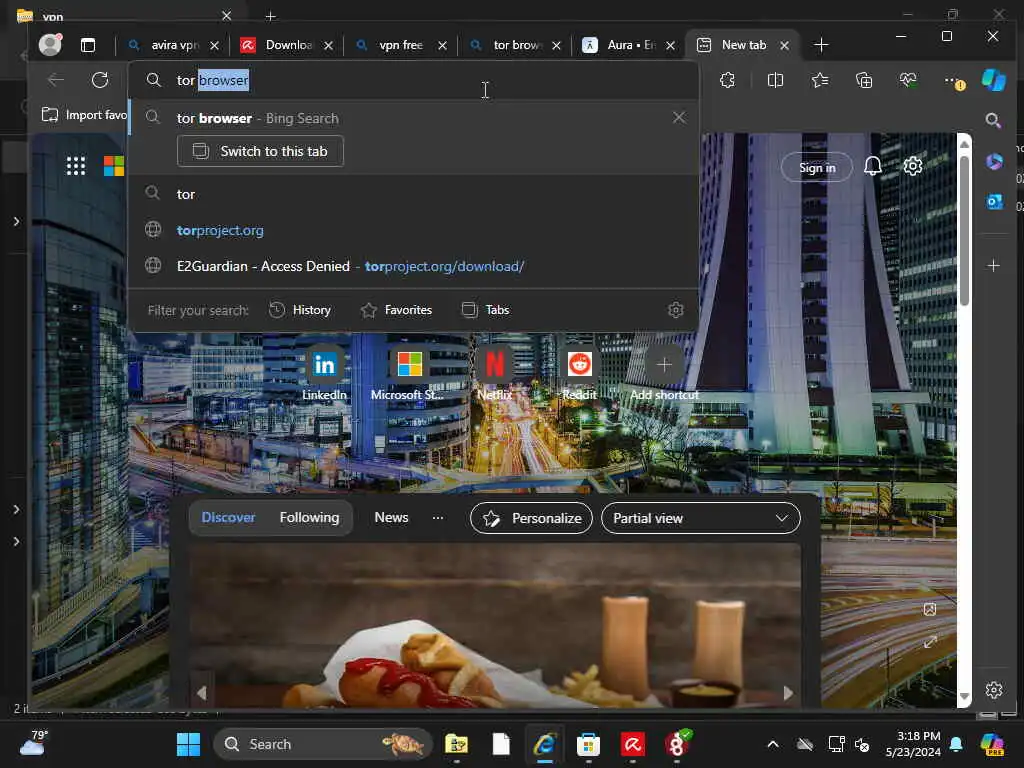Go to previous story with left arrow
Screen dimensions: 1024x768
click(202, 692)
